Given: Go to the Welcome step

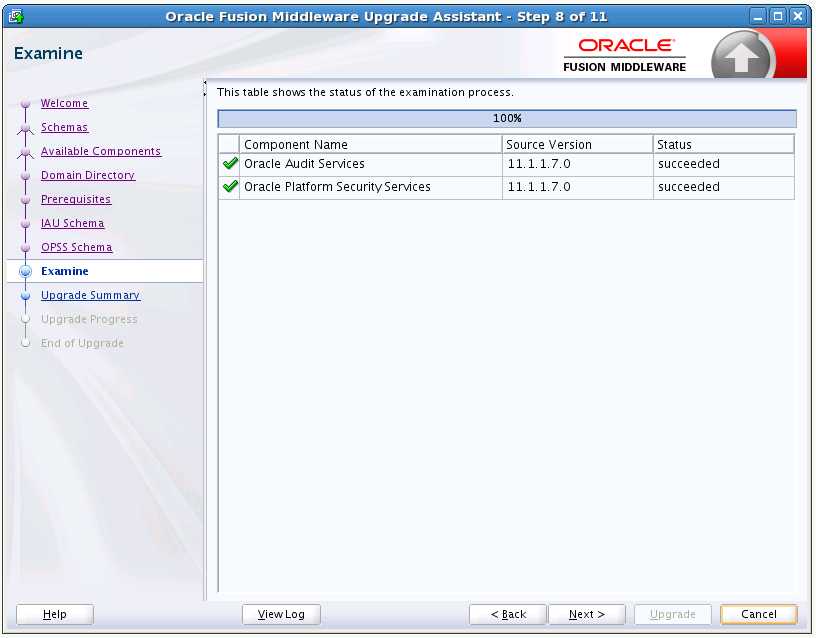Looking at the screenshot, I should point(65,103).
